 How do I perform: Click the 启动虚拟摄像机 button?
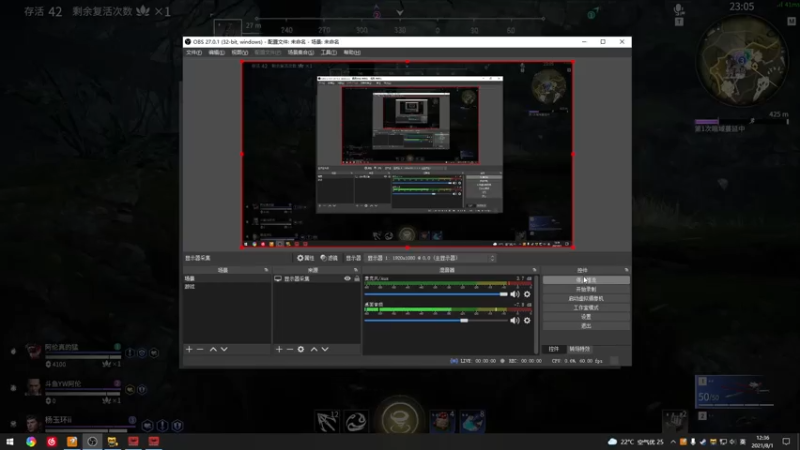586,298
